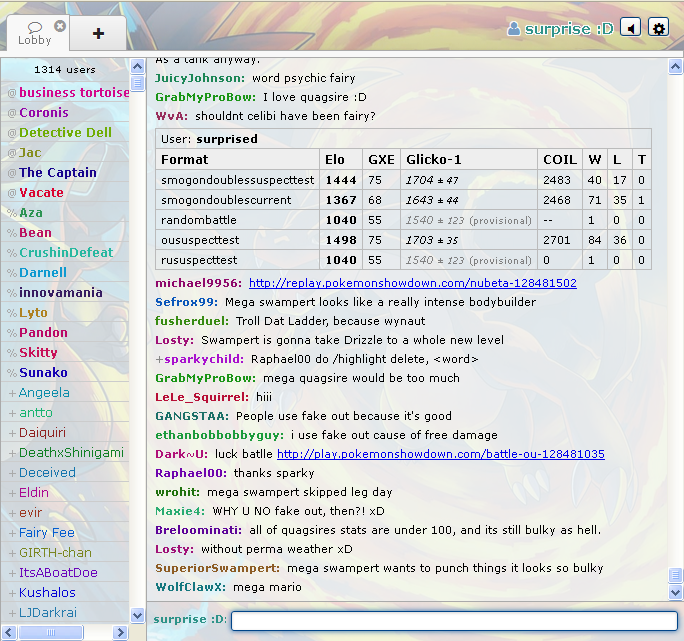Select user ItsABoatDoe in the list
The image size is (684, 641).
[65, 573]
